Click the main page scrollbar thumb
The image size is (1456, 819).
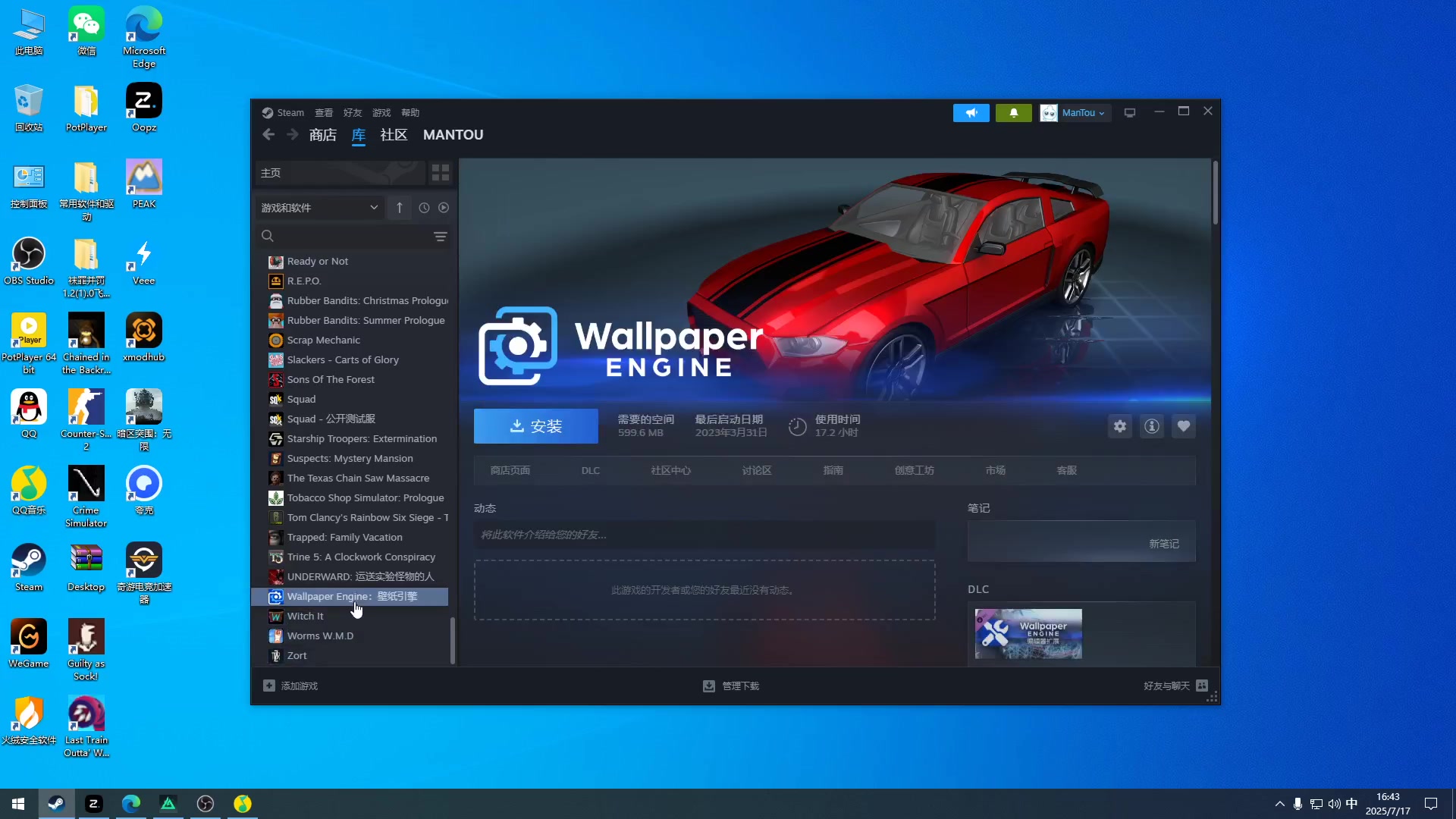coord(1215,193)
